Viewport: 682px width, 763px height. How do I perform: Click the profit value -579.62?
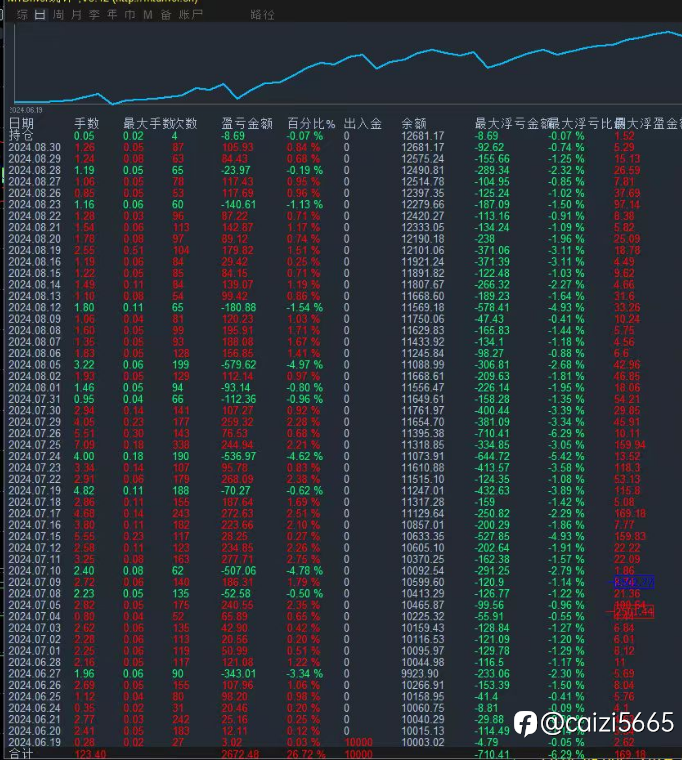[238, 364]
